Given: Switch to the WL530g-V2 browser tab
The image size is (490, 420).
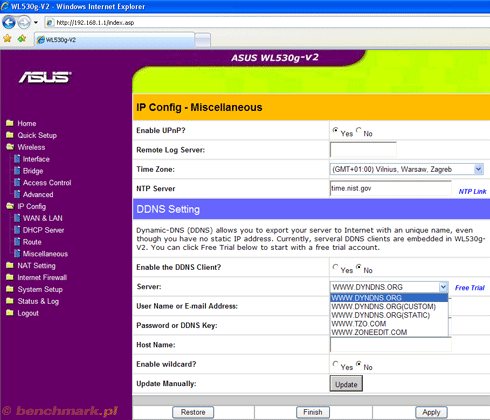Looking at the screenshot, I should pyautogui.click(x=115, y=40).
